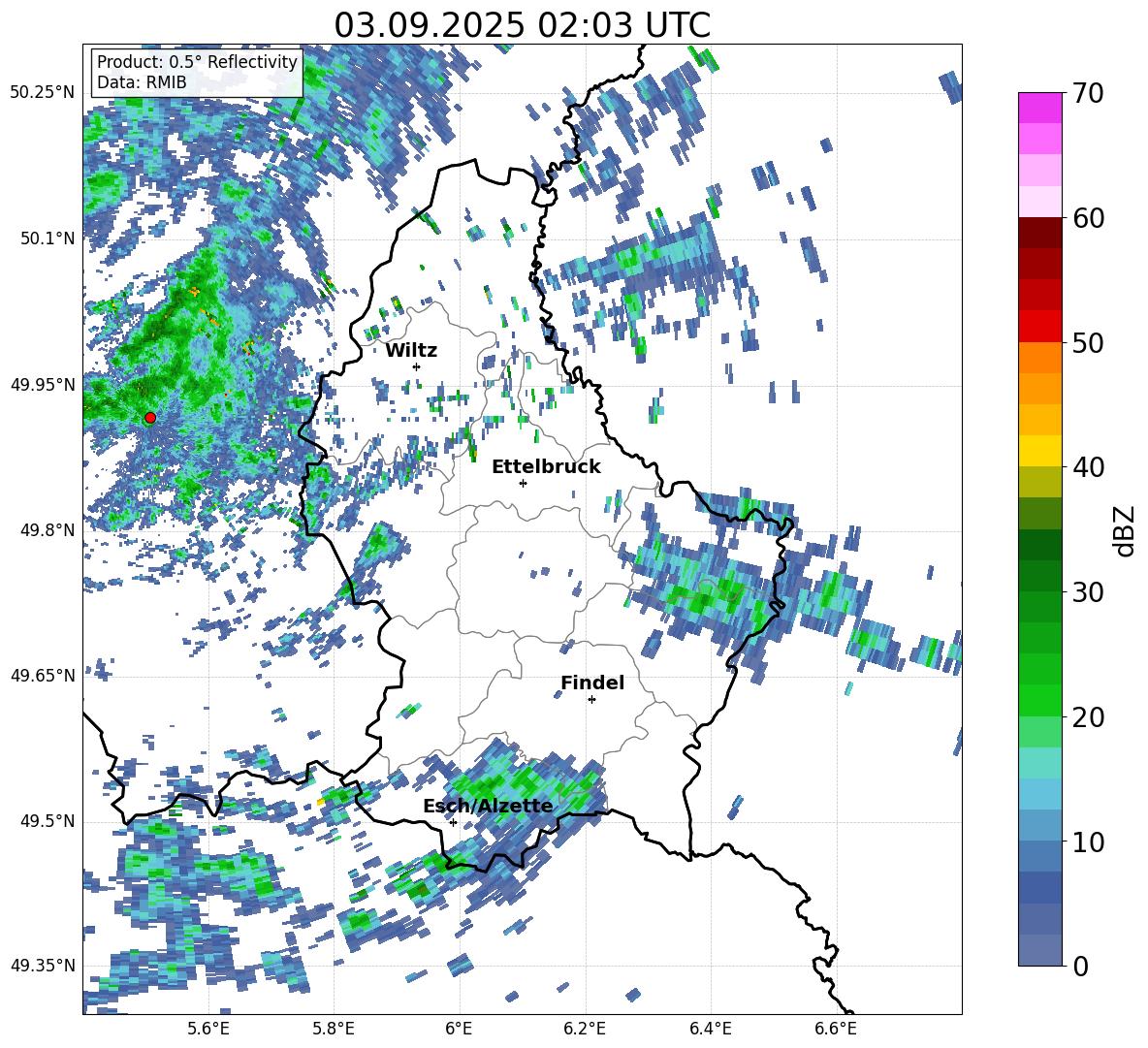Click the 5.6°E longitude label
The height and width of the screenshot is (1048, 1148).
tap(208, 1029)
